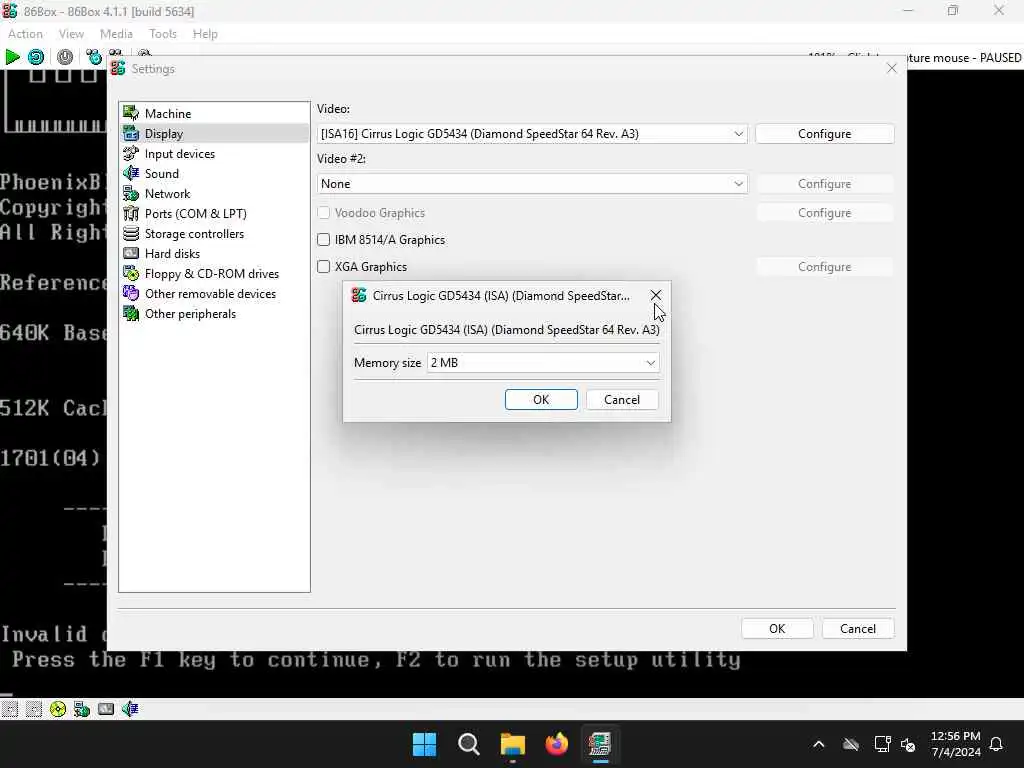Image resolution: width=1024 pixels, height=768 pixels.
Task: Click OK in Cirrus Logic dialog
Action: tap(541, 400)
